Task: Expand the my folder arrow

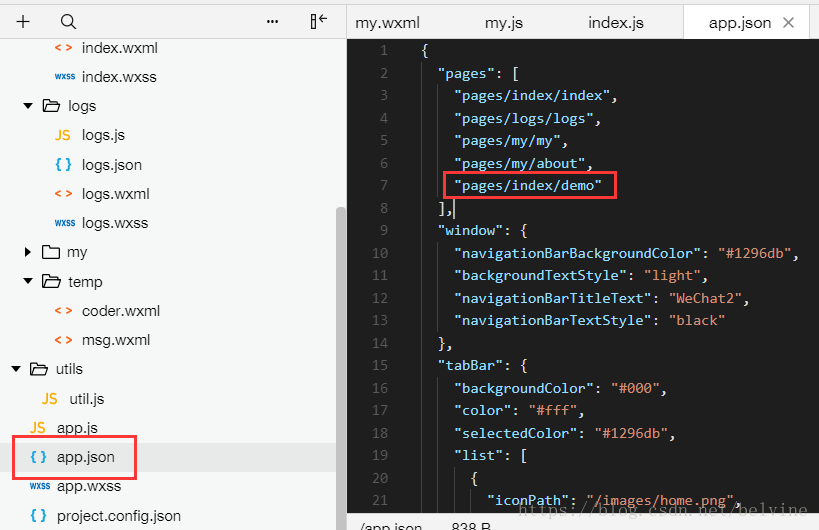Action: tap(28, 252)
